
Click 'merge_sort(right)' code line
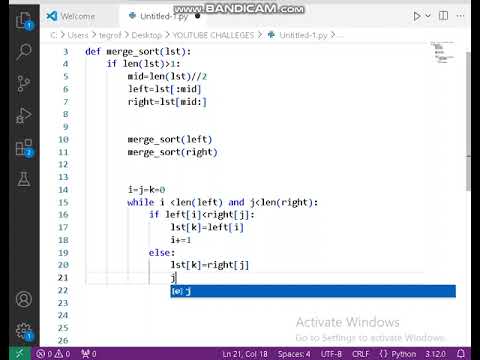coord(173,152)
